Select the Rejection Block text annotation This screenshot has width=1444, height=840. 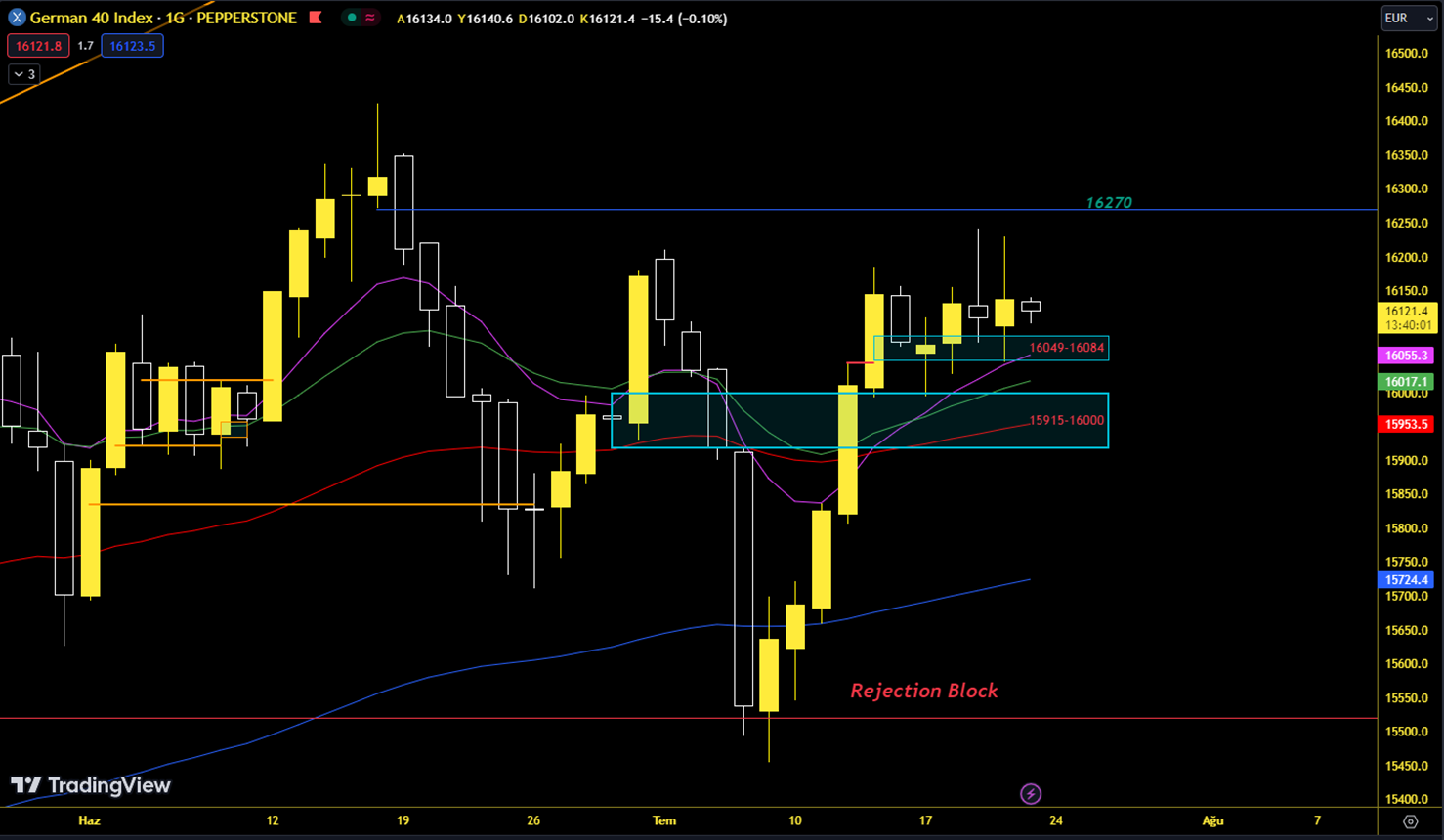click(923, 691)
